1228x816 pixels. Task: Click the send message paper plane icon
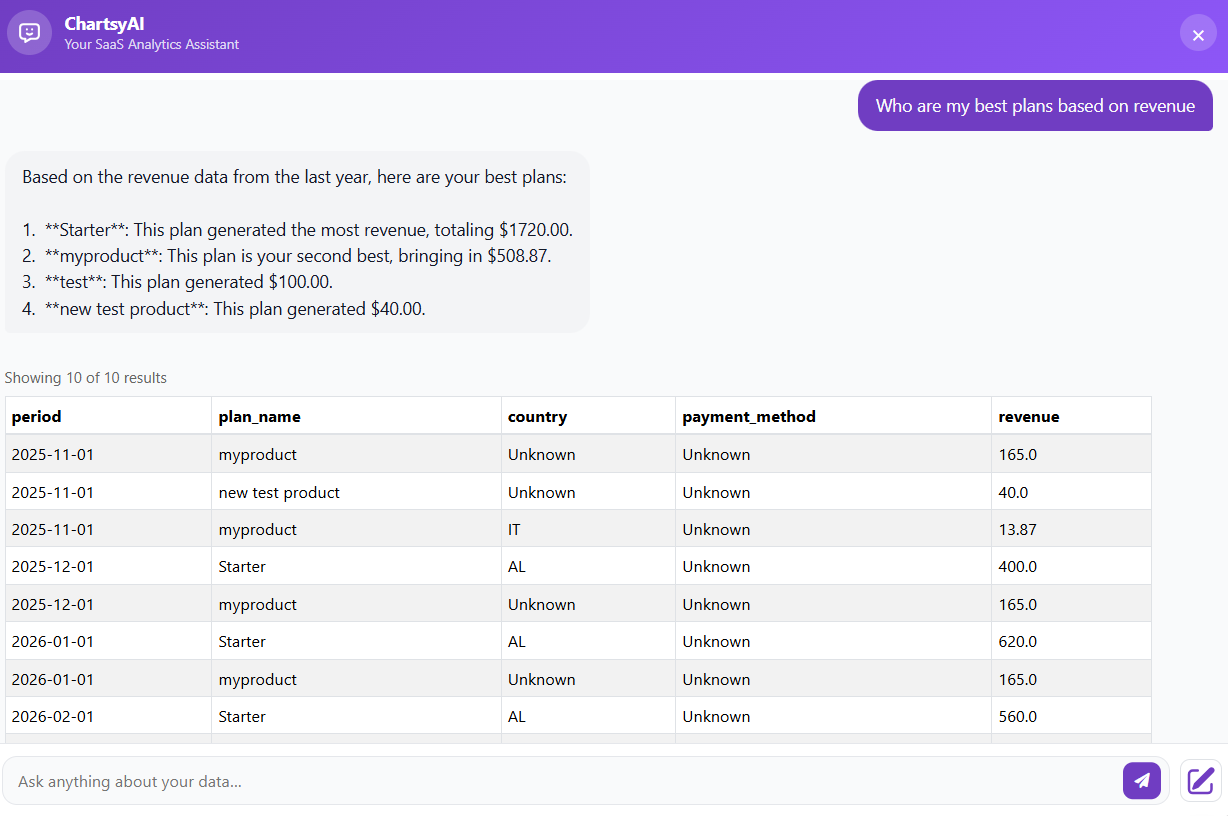click(1142, 781)
